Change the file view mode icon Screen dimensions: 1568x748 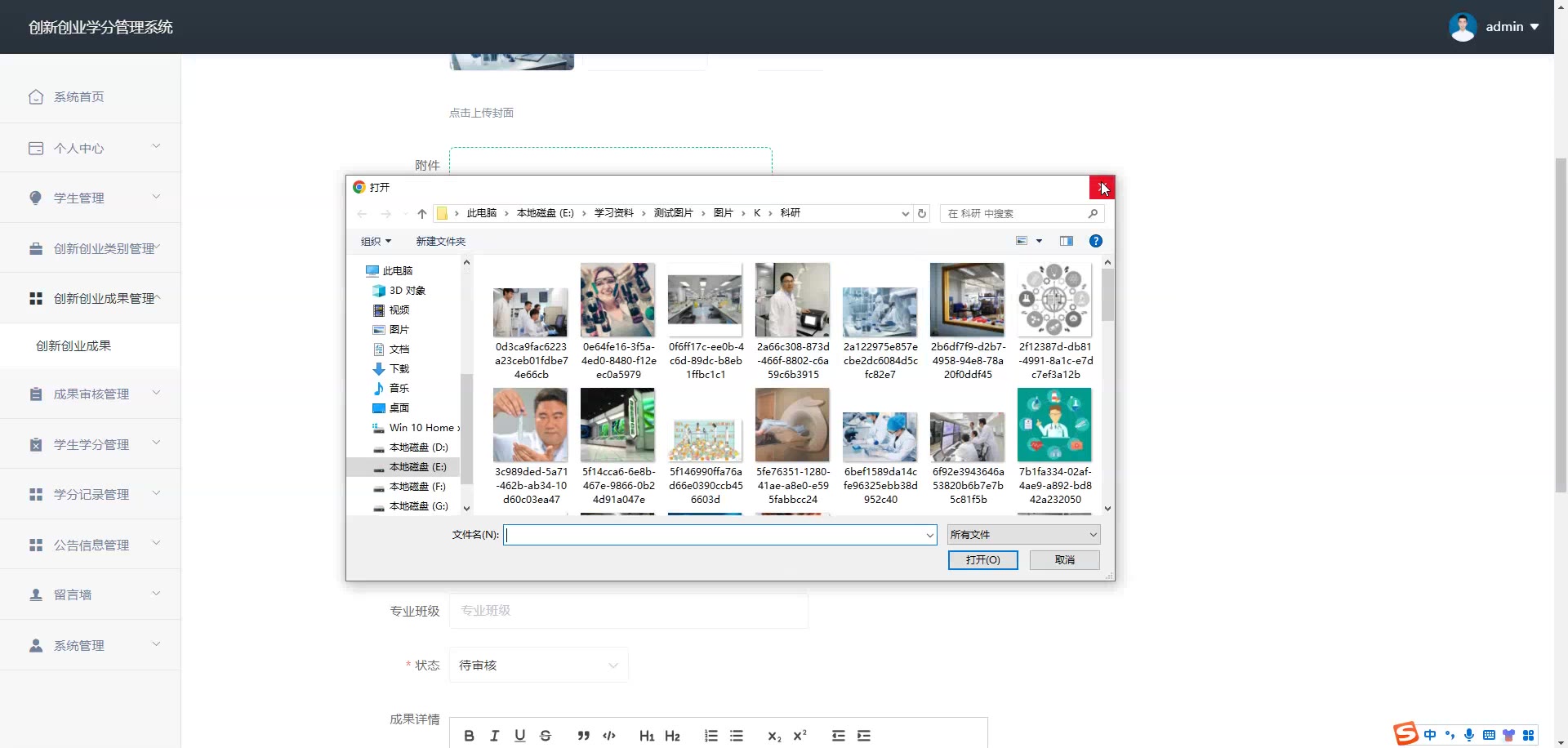1022,241
